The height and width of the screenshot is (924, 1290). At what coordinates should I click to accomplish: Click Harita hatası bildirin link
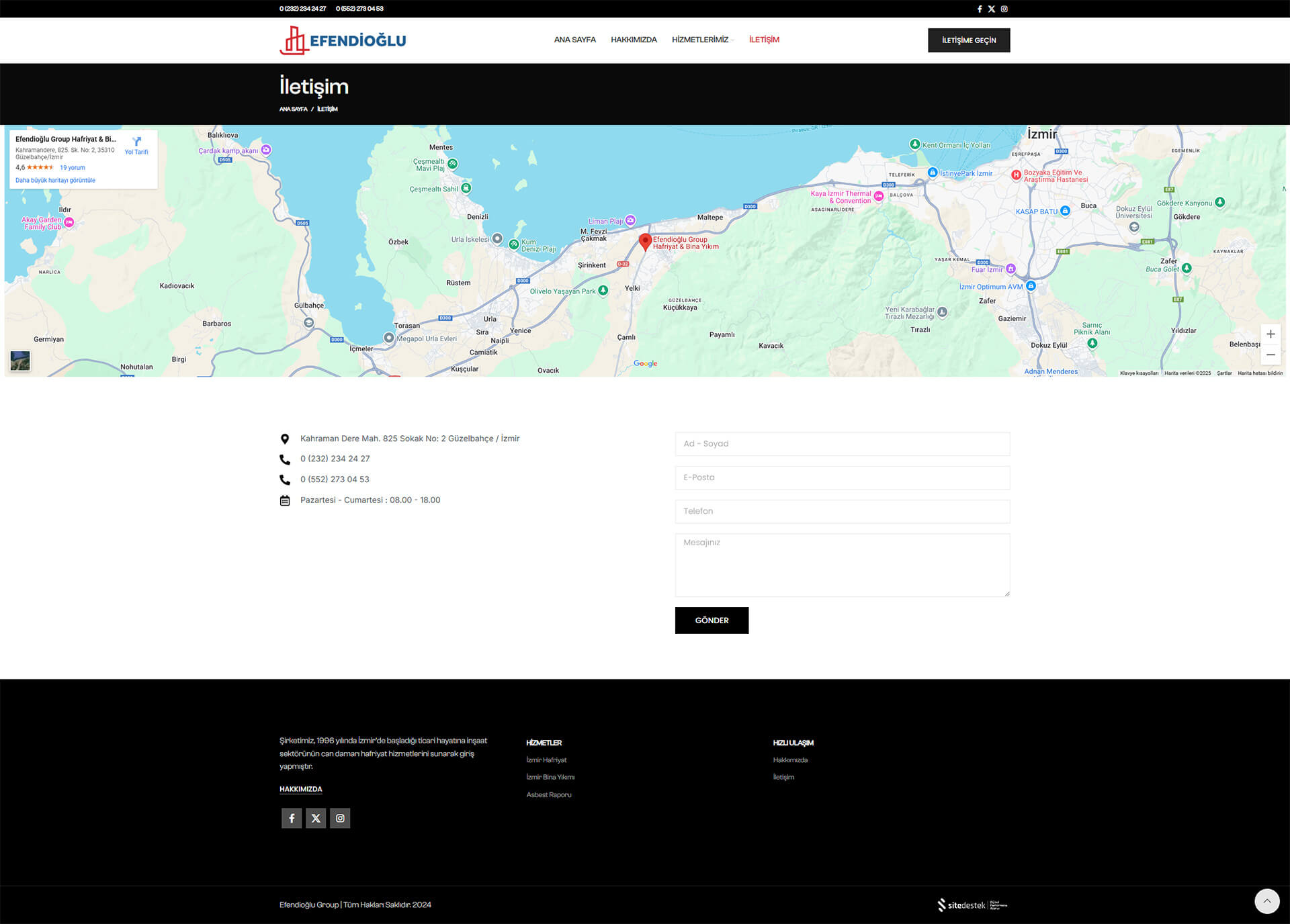click(1260, 373)
